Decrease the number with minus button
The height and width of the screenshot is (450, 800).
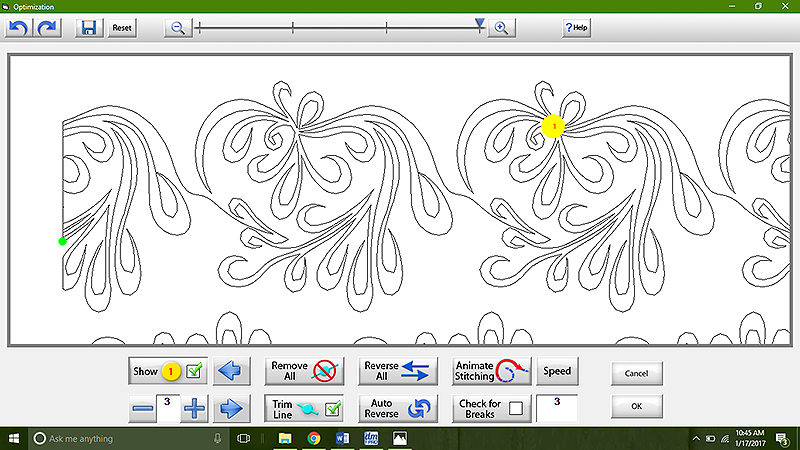pyautogui.click(x=143, y=409)
